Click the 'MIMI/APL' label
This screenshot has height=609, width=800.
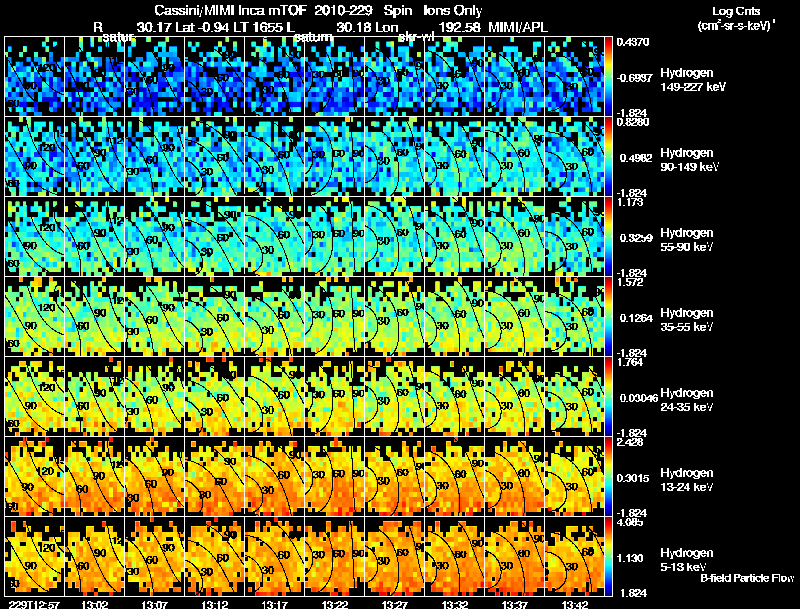click(x=518, y=28)
